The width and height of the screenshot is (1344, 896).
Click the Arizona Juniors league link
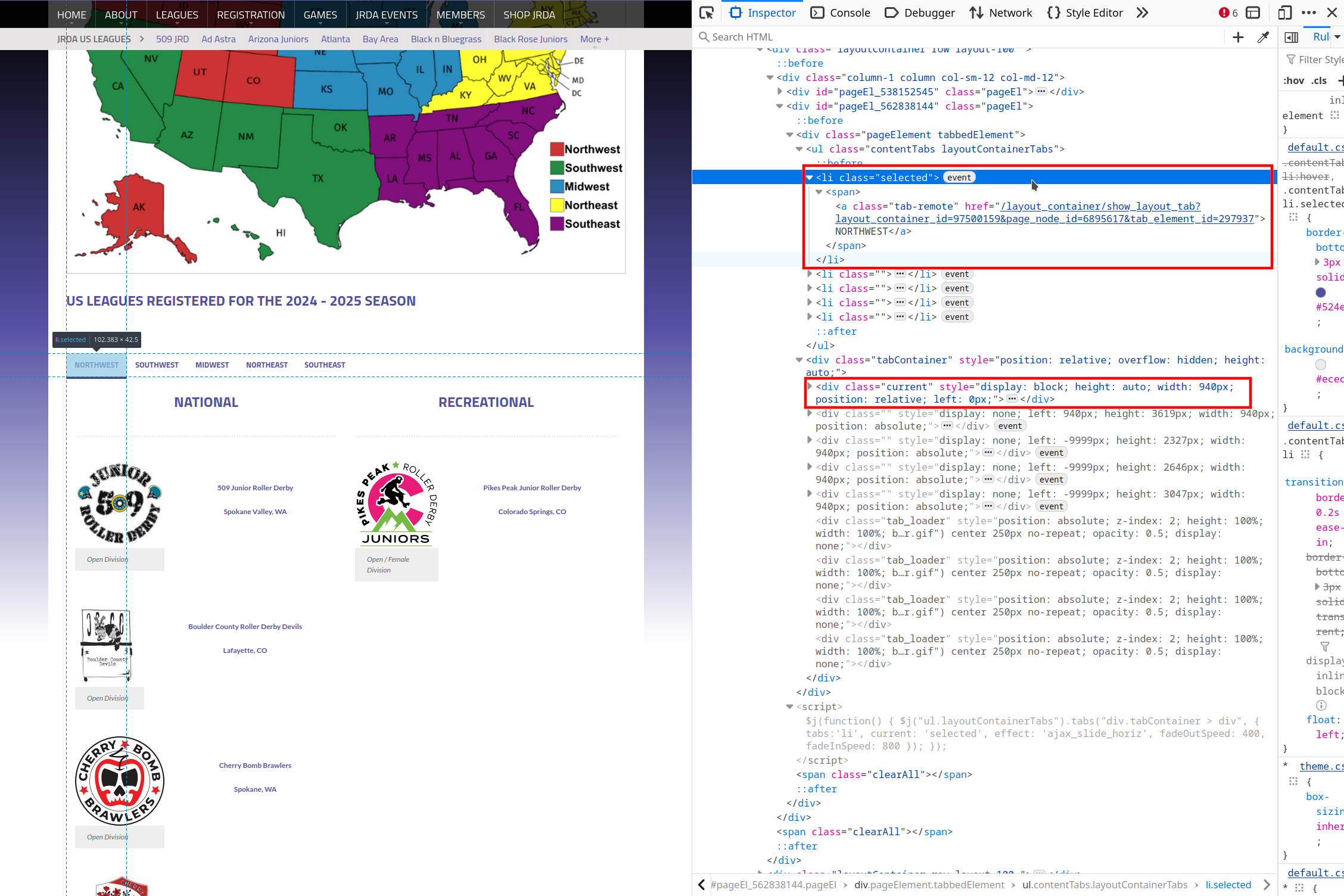pos(278,39)
